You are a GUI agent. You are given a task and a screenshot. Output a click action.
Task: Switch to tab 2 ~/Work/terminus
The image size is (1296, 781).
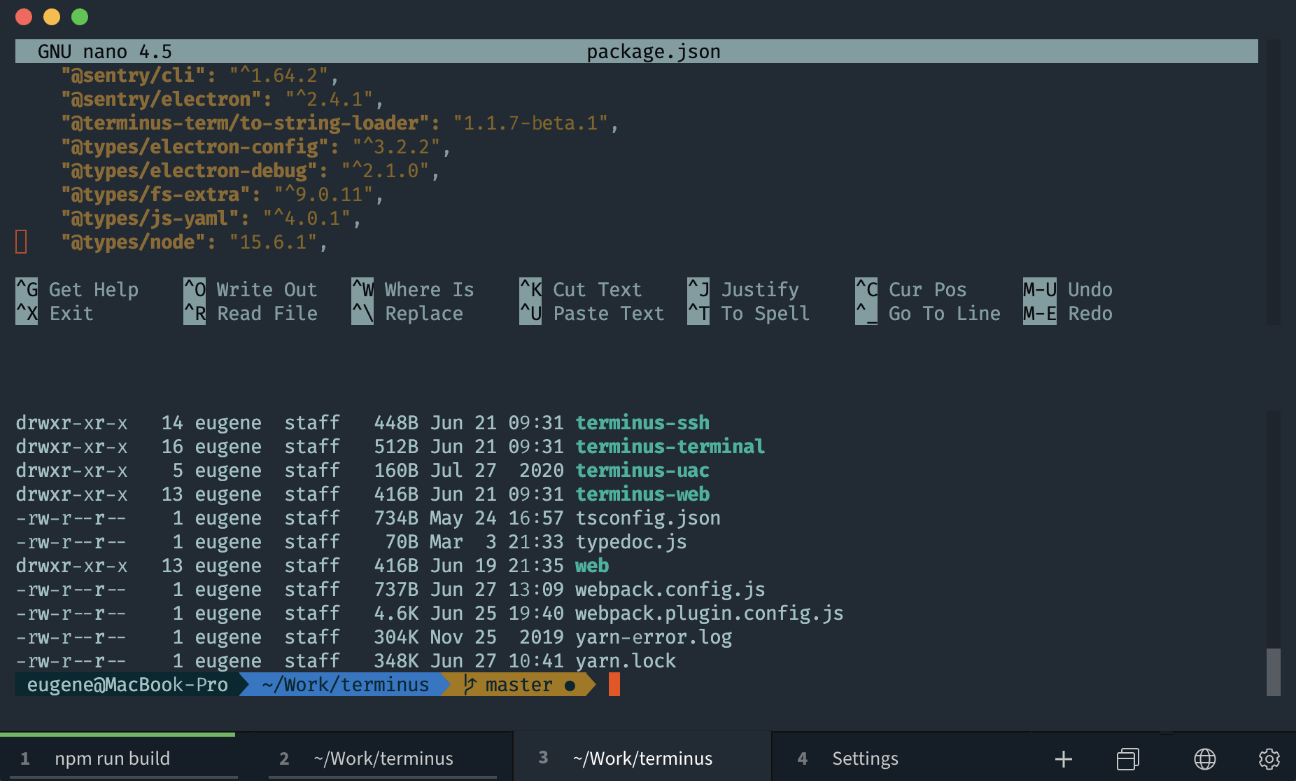[x=383, y=759]
